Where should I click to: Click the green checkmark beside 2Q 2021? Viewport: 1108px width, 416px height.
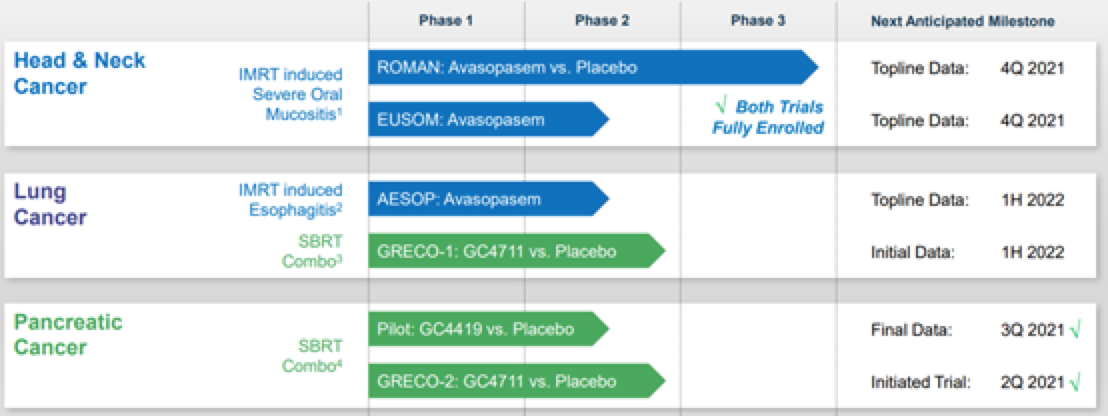tap(1075, 382)
